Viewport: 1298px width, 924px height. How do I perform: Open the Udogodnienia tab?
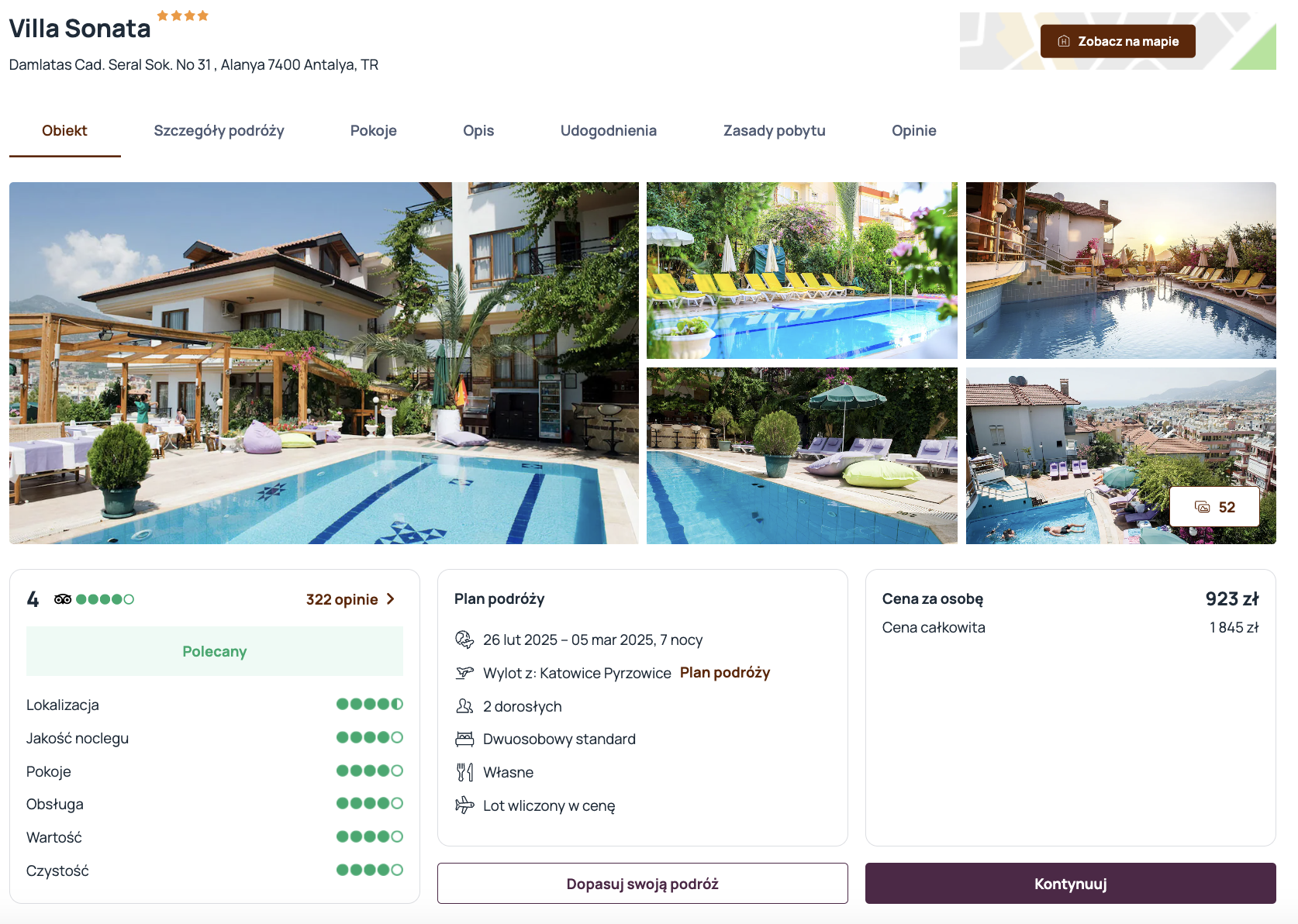[x=609, y=131]
